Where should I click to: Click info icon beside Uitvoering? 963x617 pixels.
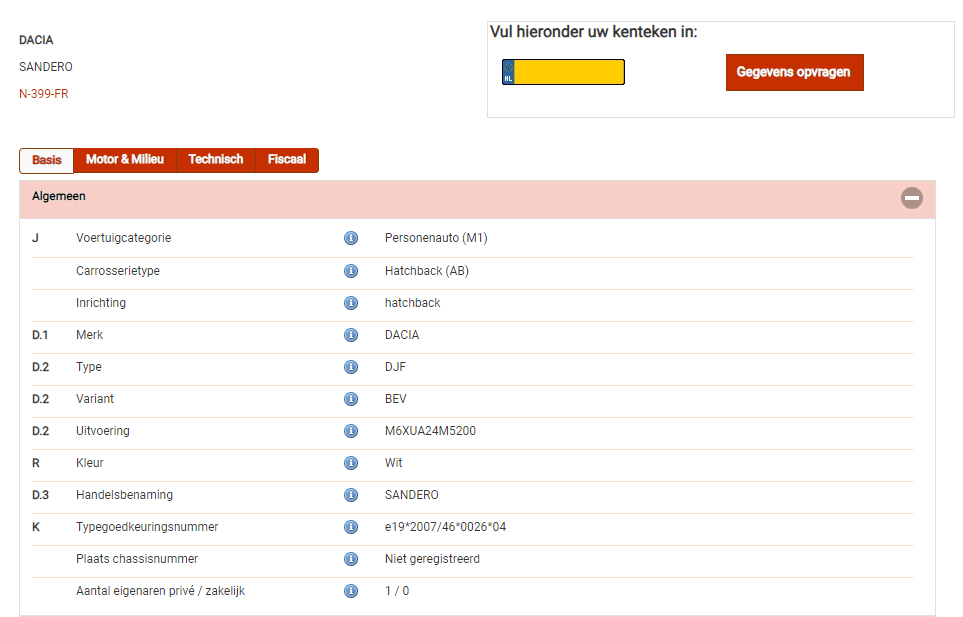pos(351,431)
